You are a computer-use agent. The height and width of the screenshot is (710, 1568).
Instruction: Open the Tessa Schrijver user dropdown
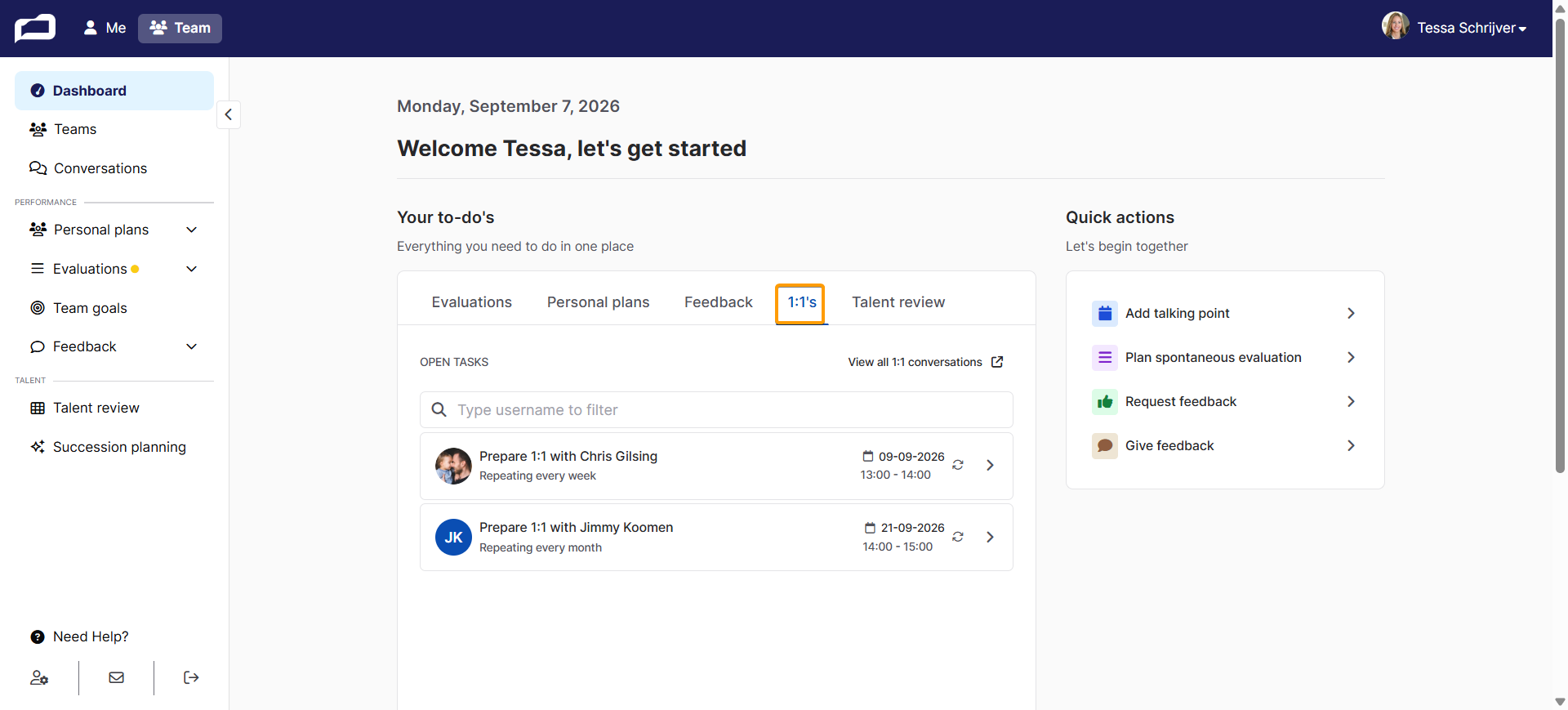(1454, 28)
